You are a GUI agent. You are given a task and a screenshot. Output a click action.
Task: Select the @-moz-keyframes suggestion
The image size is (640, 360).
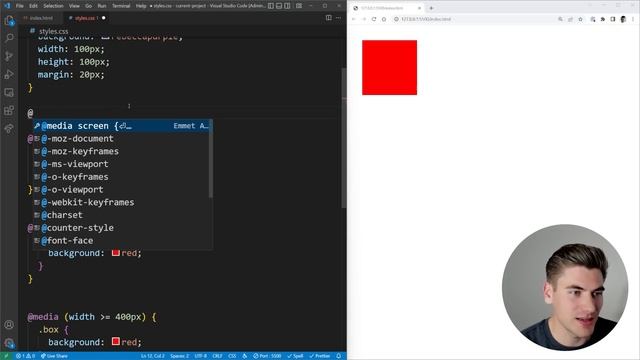click(x=122, y=151)
